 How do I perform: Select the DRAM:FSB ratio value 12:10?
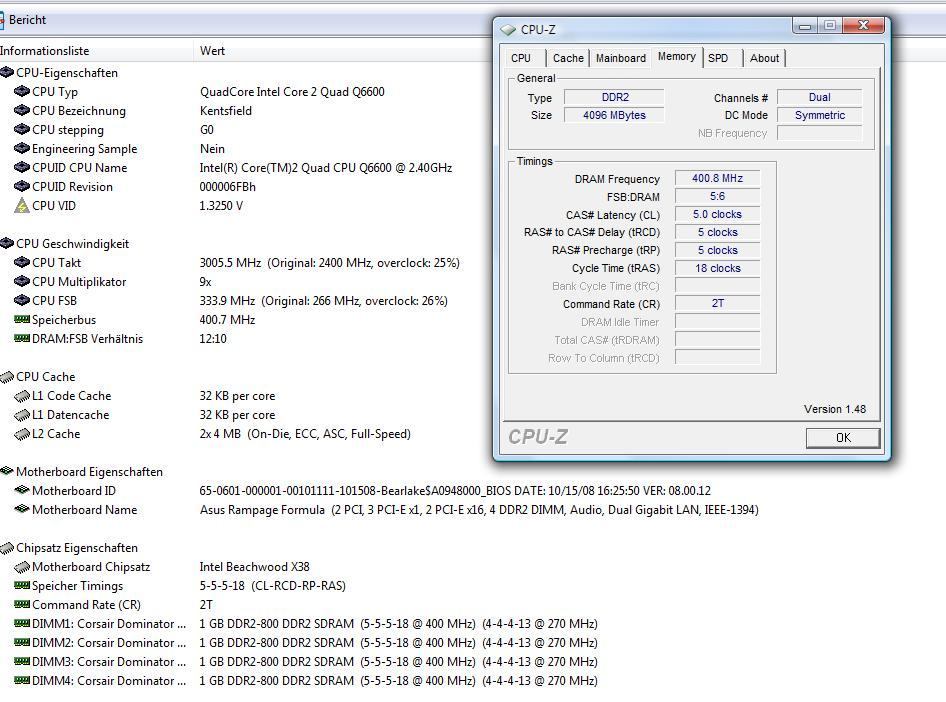click(213, 338)
